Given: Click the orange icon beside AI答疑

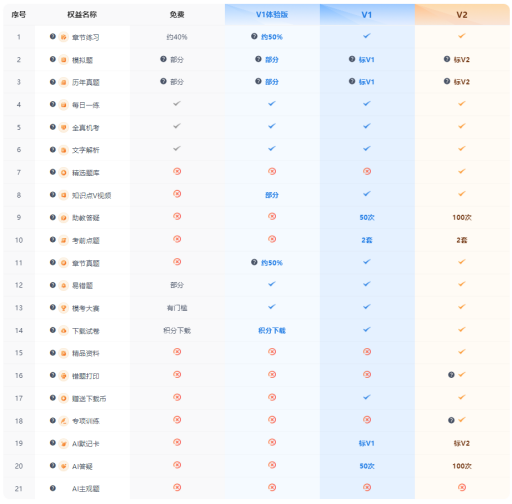Looking at the screenshot, I should click(x=63, y=466).
